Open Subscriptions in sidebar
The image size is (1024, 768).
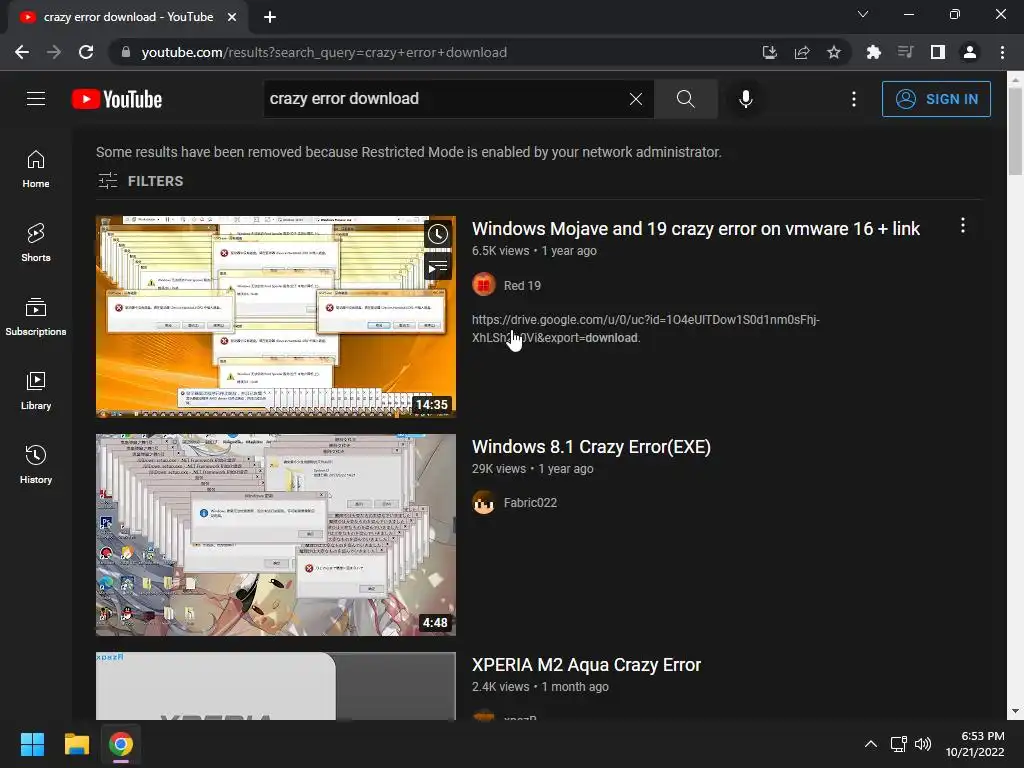click(36, 317)
